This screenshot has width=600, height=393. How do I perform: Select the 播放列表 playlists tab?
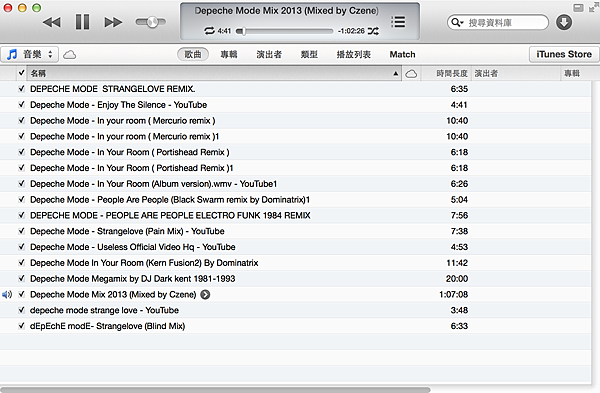(354, 54)
